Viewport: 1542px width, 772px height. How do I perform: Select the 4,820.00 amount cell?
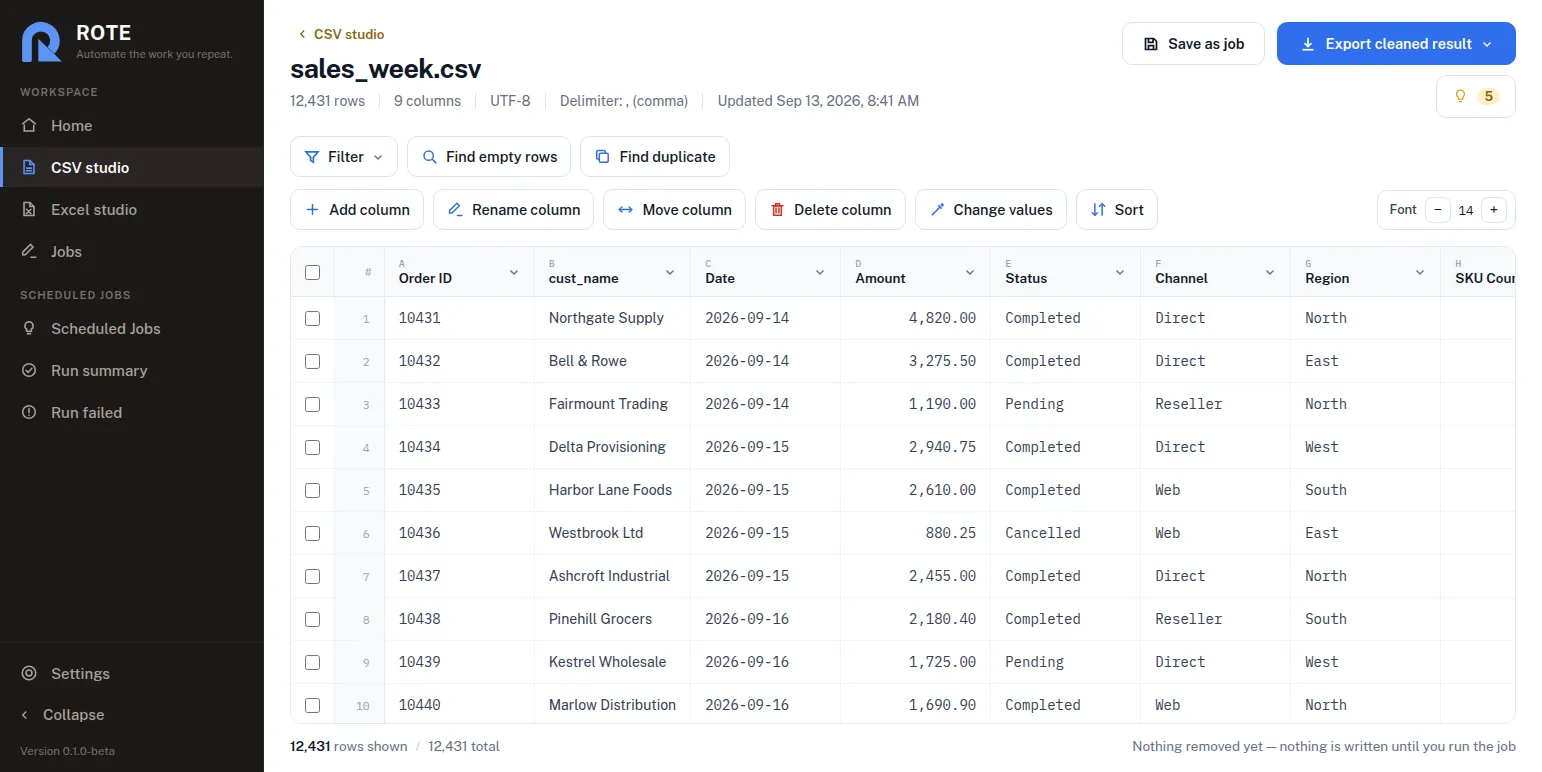point(916,318)
